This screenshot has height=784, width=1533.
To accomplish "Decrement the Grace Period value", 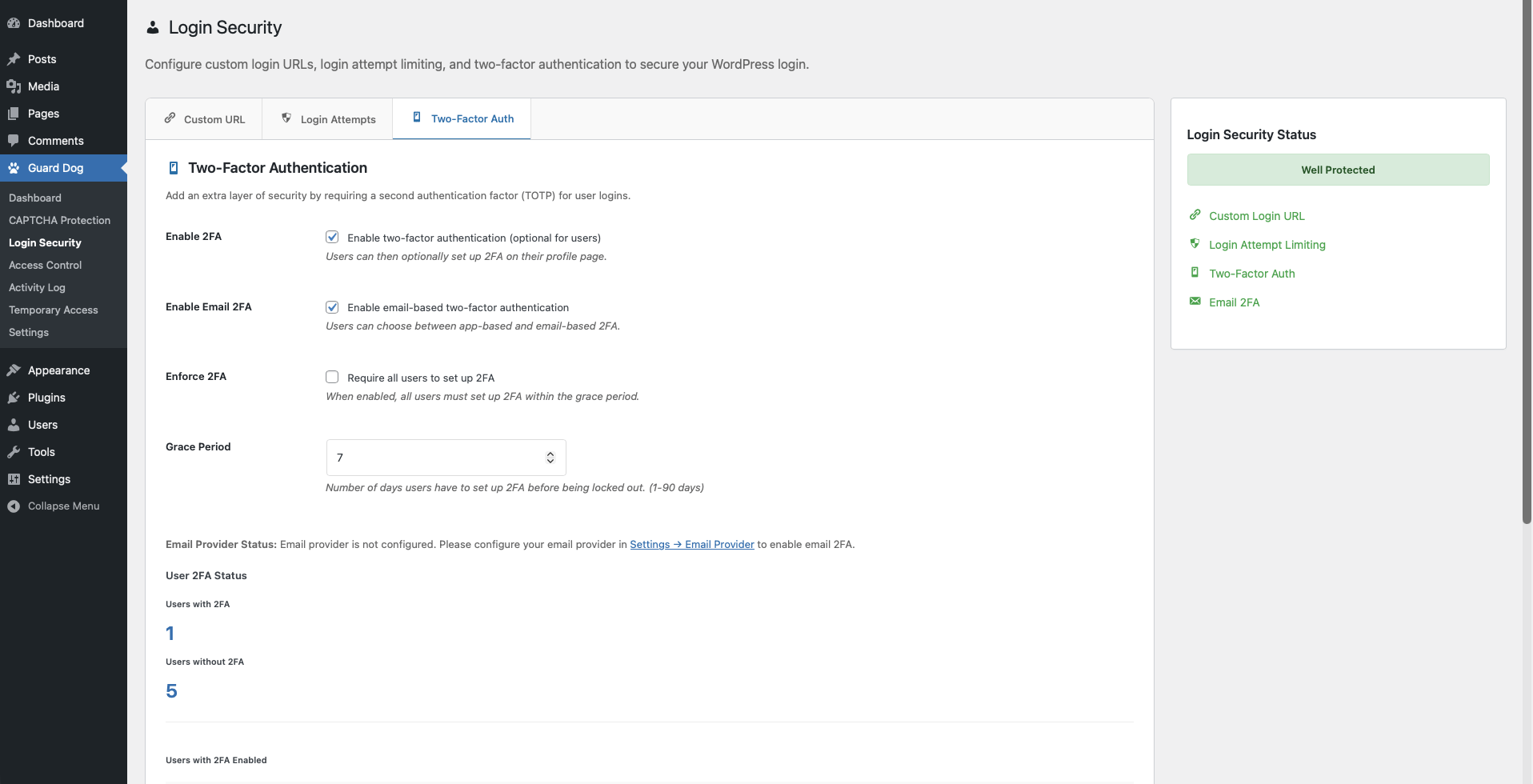I will [550, 462].
